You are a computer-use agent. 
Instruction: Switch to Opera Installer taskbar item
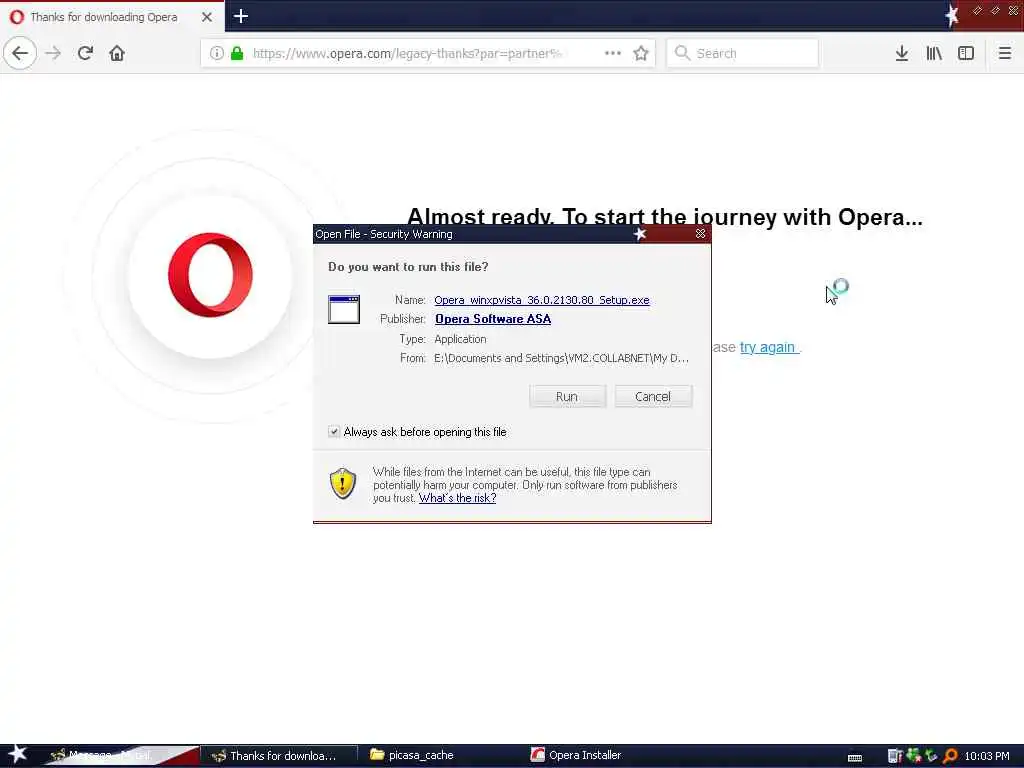click(576, 755)
